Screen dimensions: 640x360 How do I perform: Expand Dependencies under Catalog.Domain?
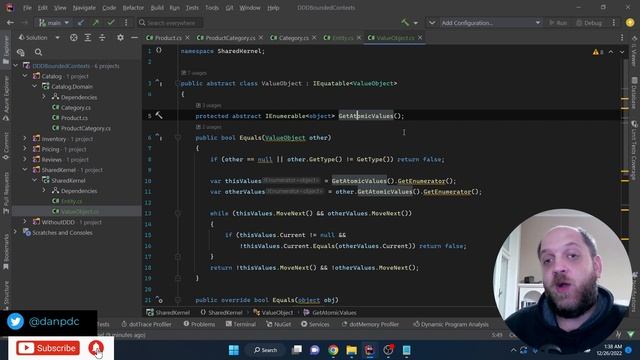point(44,97)
